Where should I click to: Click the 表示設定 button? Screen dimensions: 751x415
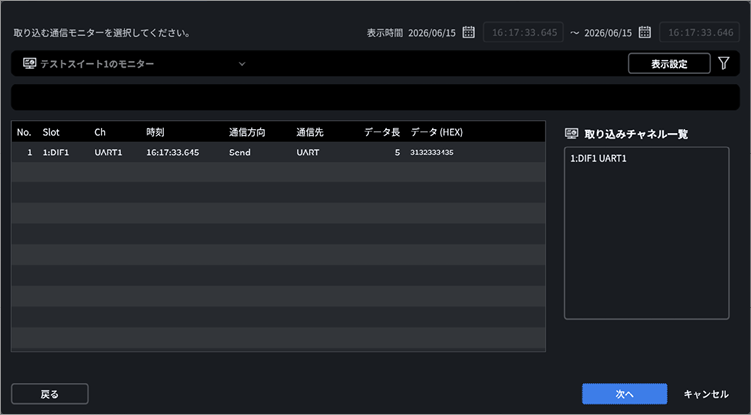pos(669,64)
